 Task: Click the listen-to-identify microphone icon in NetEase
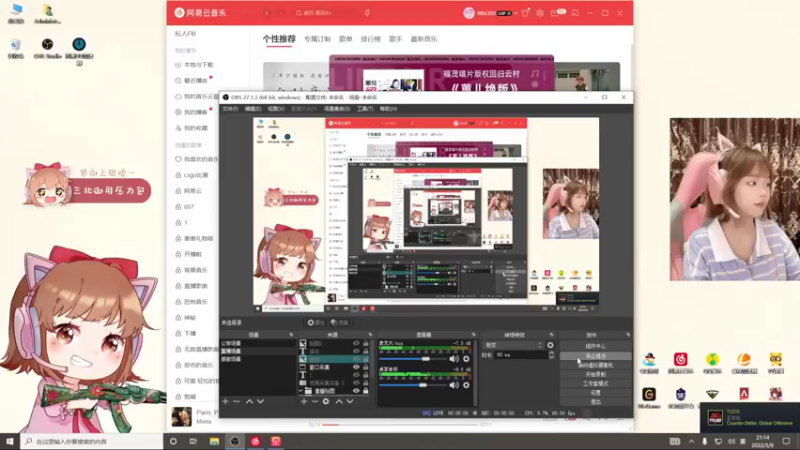pos(367,13)
